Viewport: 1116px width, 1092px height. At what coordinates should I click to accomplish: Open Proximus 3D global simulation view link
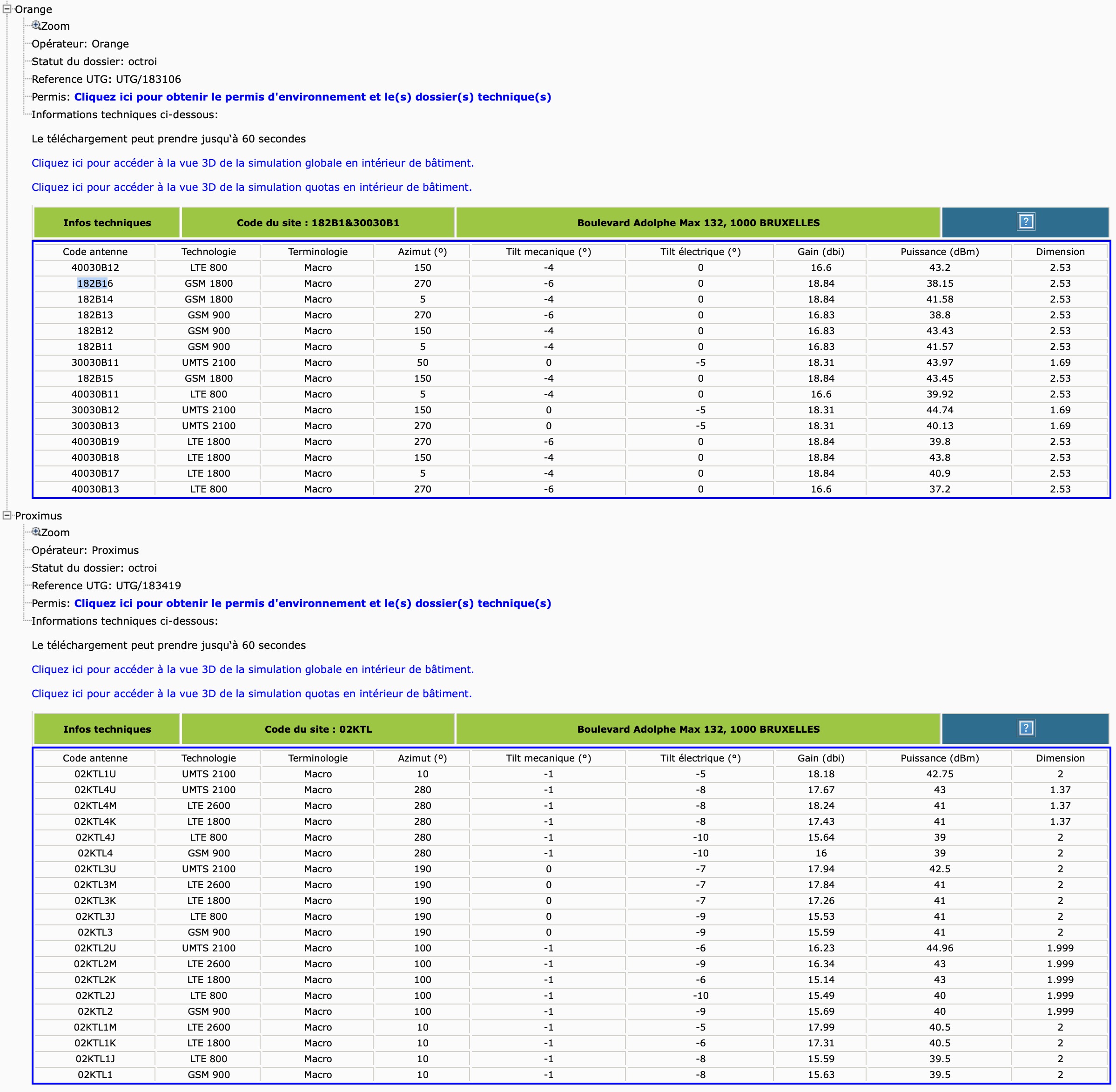(x=253, y=669)
